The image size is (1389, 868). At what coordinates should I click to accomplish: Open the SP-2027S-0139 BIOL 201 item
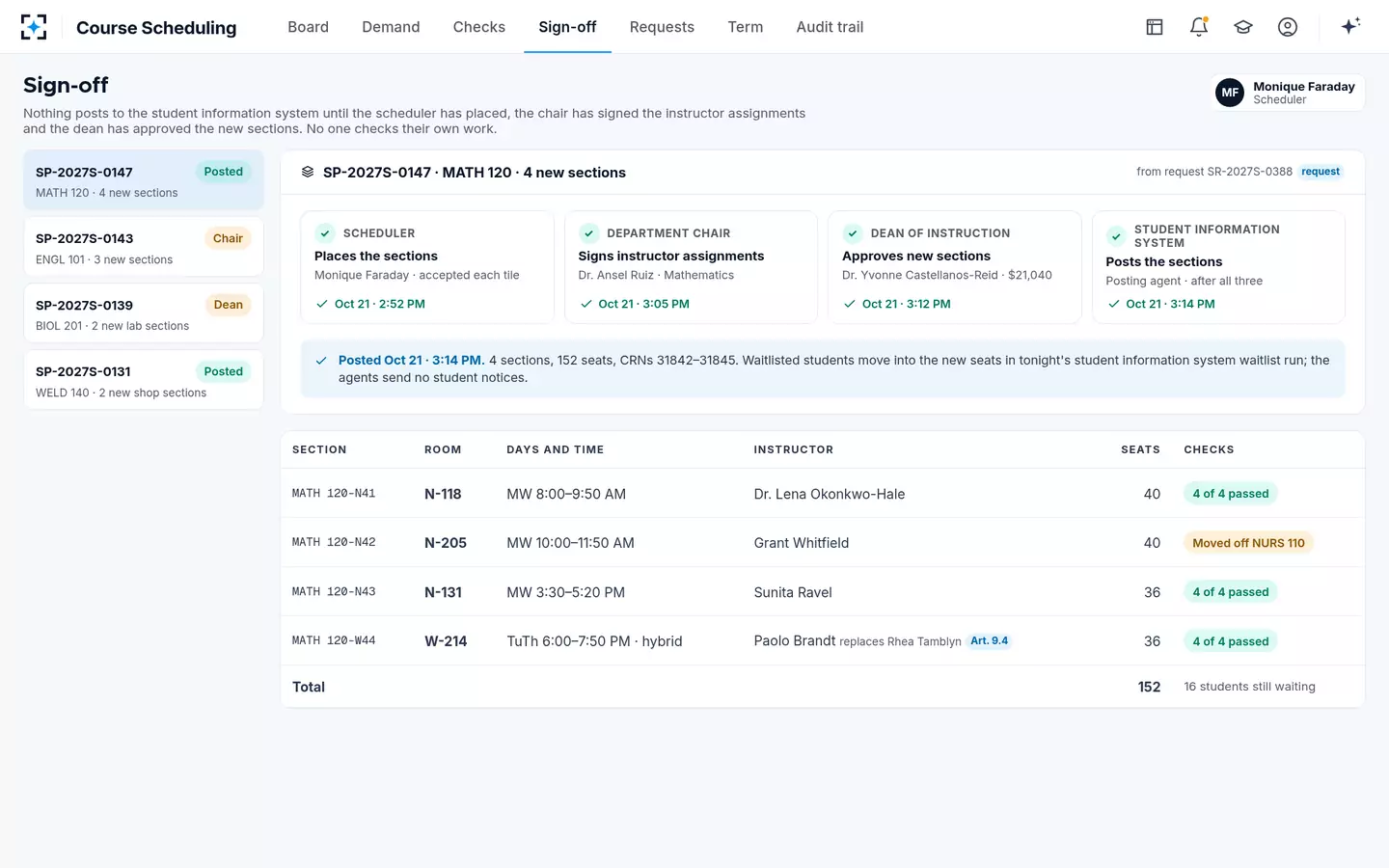coord(144,313)
